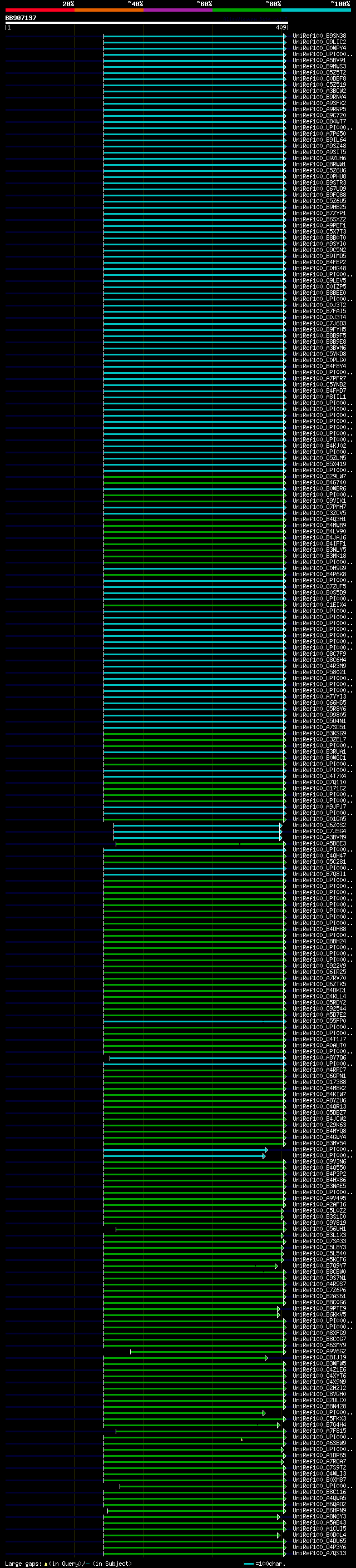This screenshot has width=356, height=1568.
Task: Click hit UniRef100_B9RNV4
Action: 319,97
